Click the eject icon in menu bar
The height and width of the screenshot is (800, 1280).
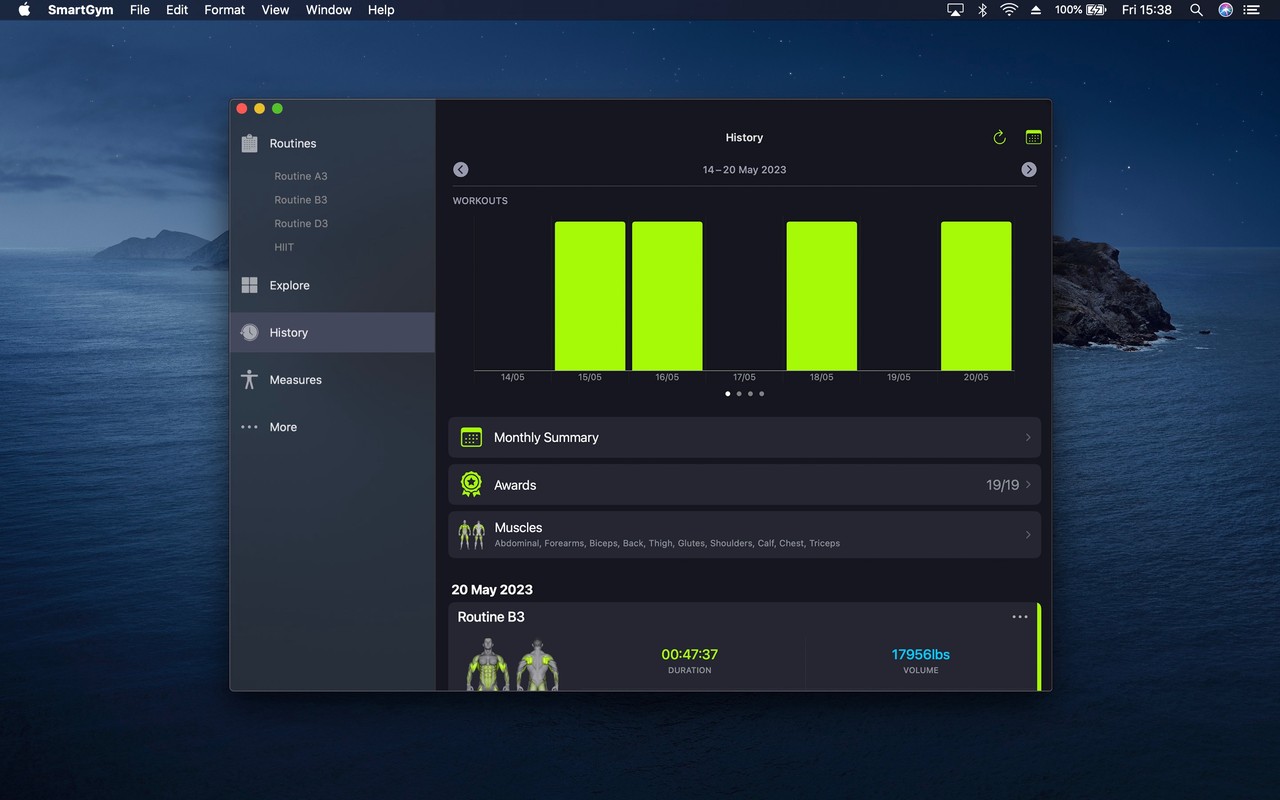pos(1036,10)
